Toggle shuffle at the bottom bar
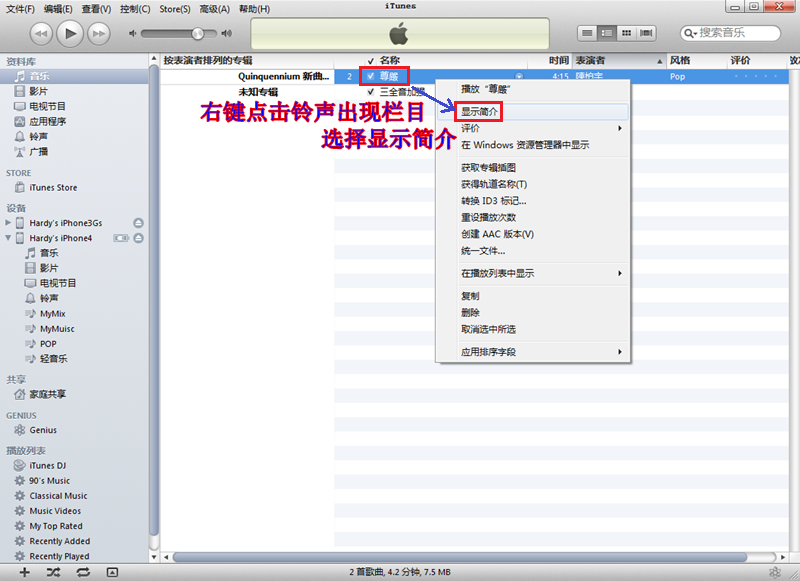This screenshot has height=581, width=800. click(53, 572)
